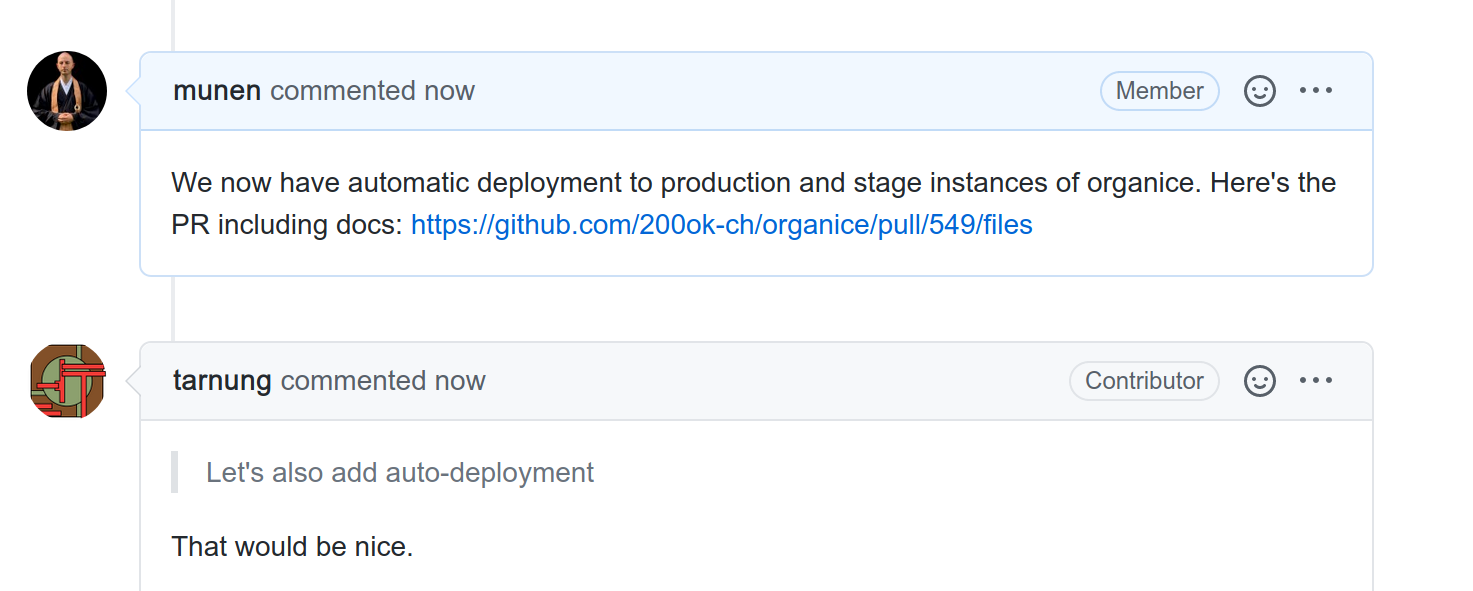Viewport: 1473px width, 591px height.
Task: Click the gray quote bar beside the blockquote
Action: [175, 472]
